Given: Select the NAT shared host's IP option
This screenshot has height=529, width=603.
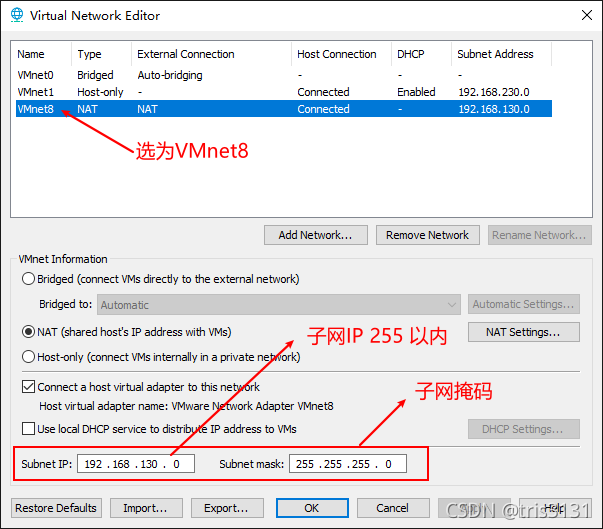Looking at the screenshot, I should tap(28, 332).
